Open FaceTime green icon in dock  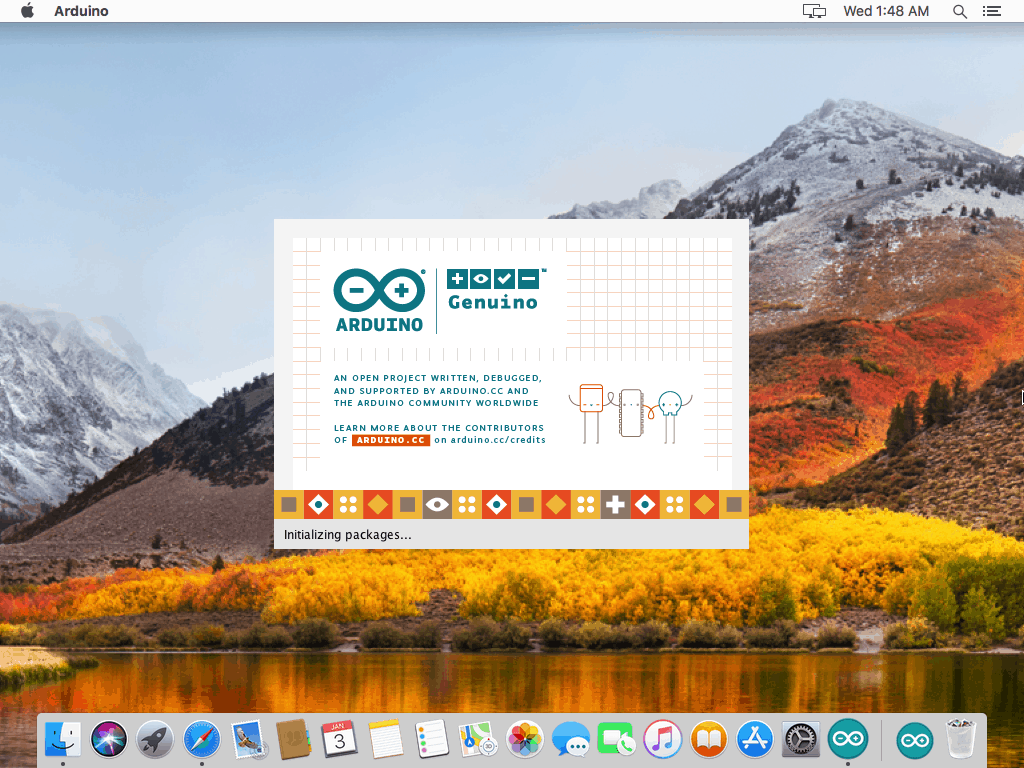click(616, 739)
